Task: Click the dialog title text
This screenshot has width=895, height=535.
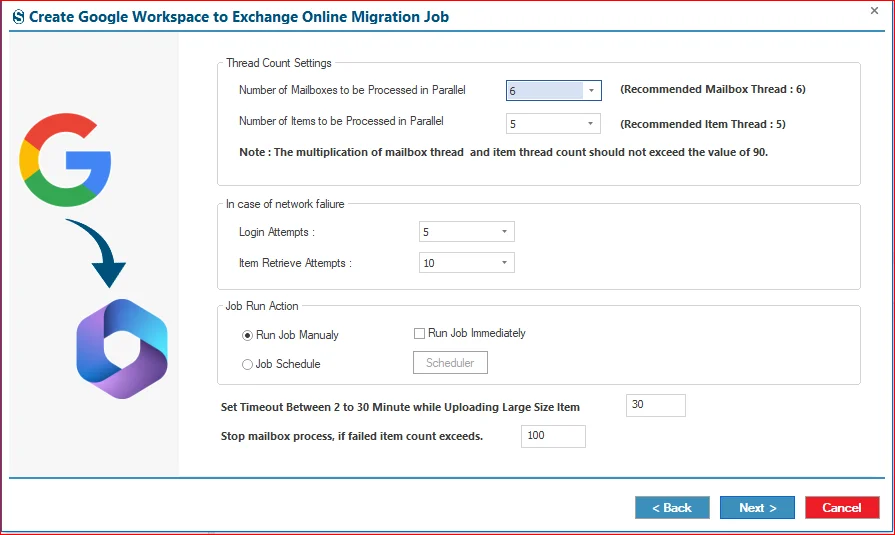Action: pyautogui.click(x=239, y=17)
